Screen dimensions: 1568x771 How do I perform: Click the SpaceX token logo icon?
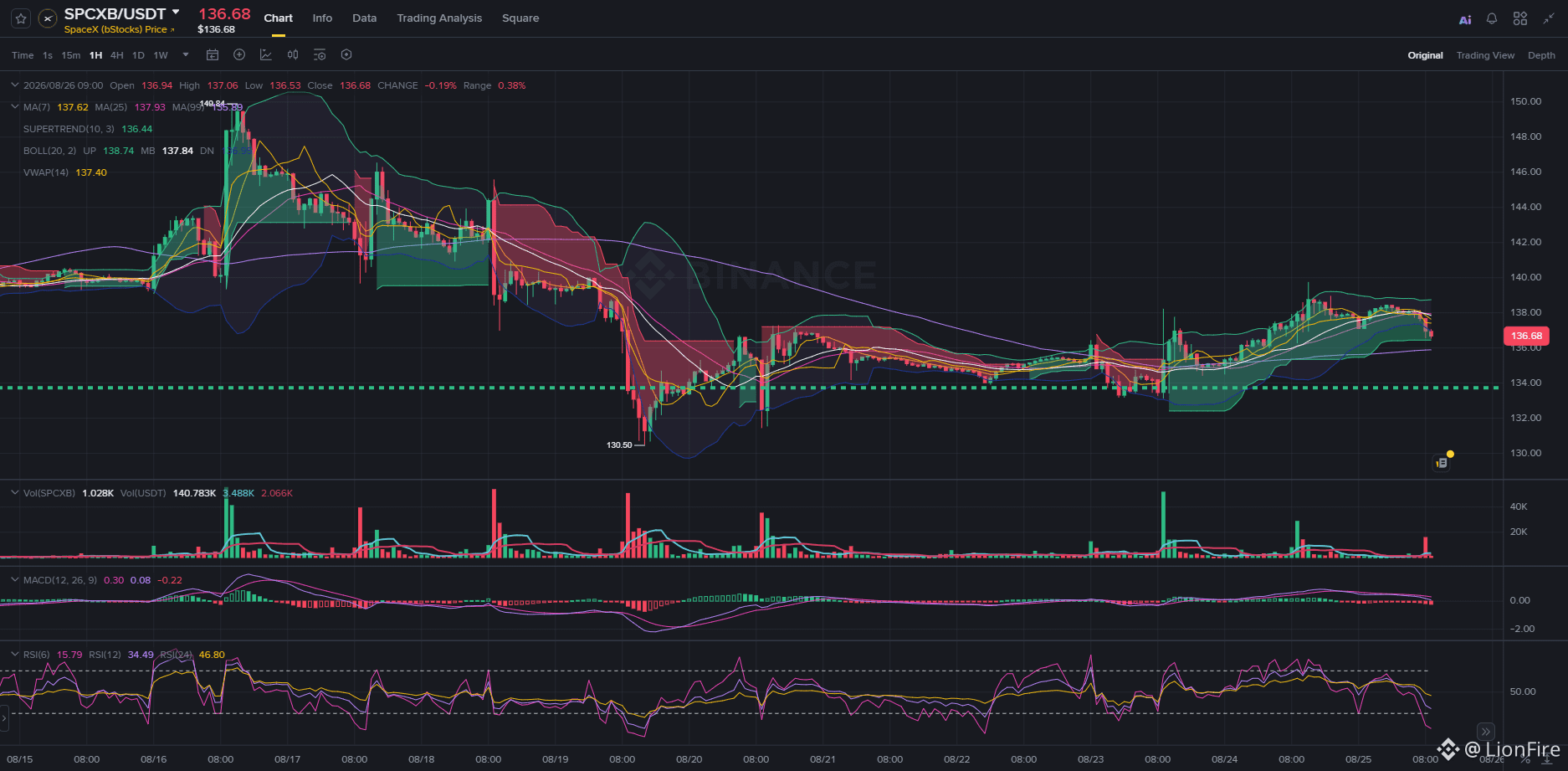(x=48, y=18)
